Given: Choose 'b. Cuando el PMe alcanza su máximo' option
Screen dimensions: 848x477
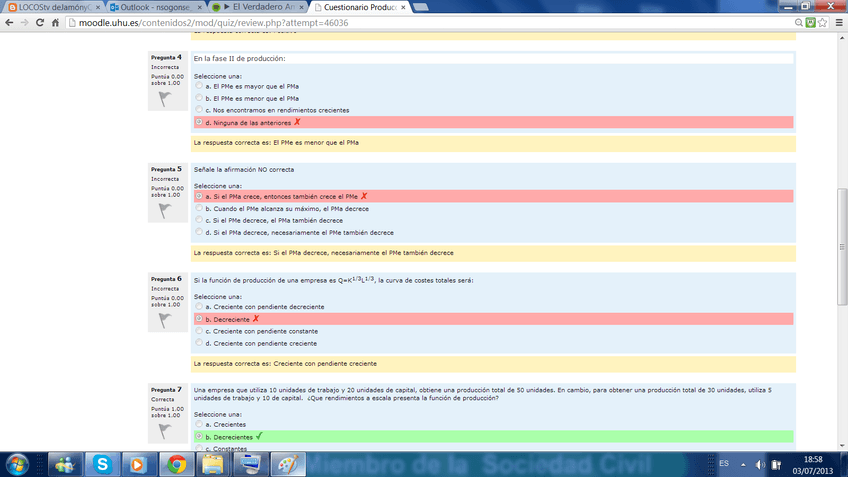Looking at the screenshot, I should 198,209.
